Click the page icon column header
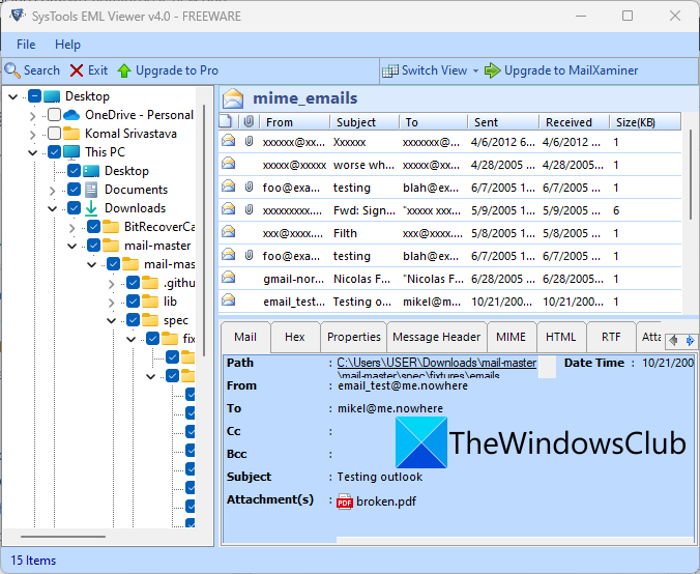This screenshot has width=700, height=574. click(226, 121)
